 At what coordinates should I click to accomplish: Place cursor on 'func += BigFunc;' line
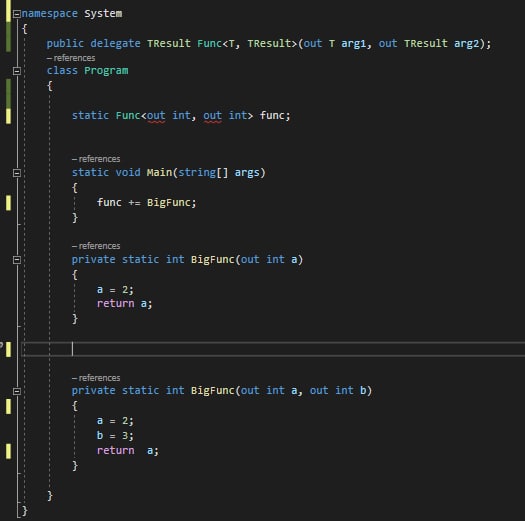[x=147, y=203]
